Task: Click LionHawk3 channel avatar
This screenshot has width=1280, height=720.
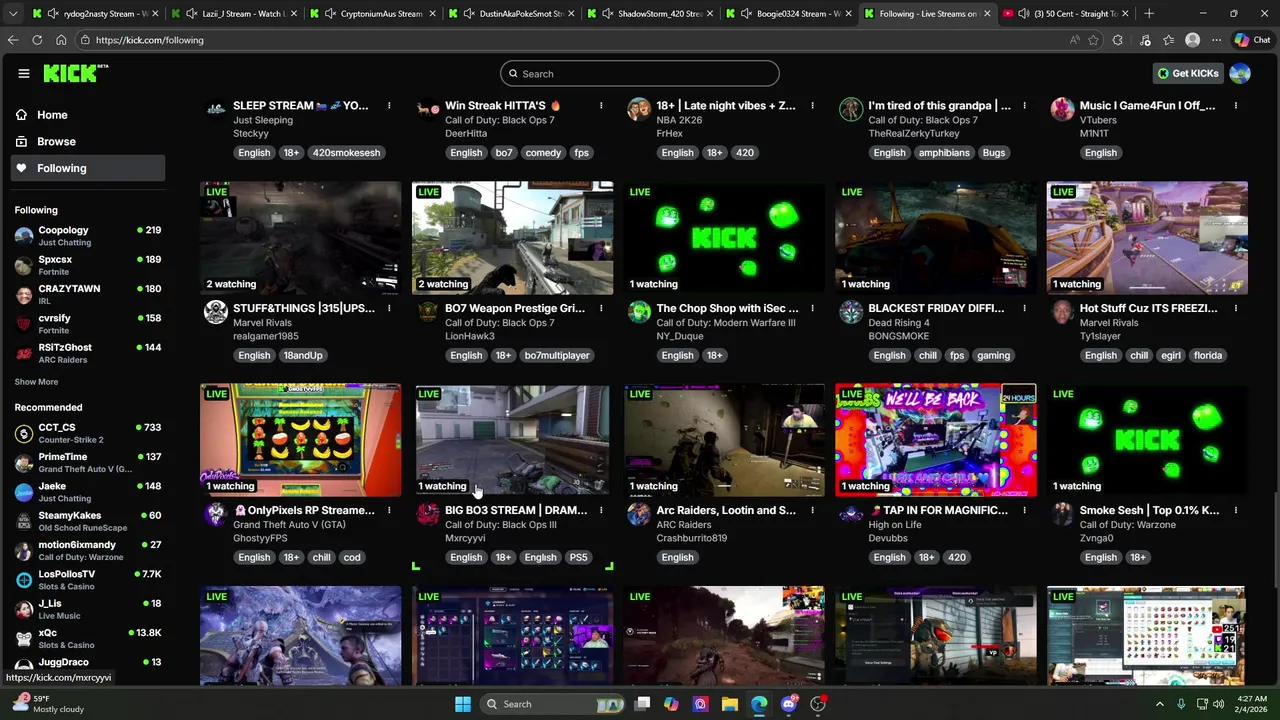Action: (x=427, y=312)
